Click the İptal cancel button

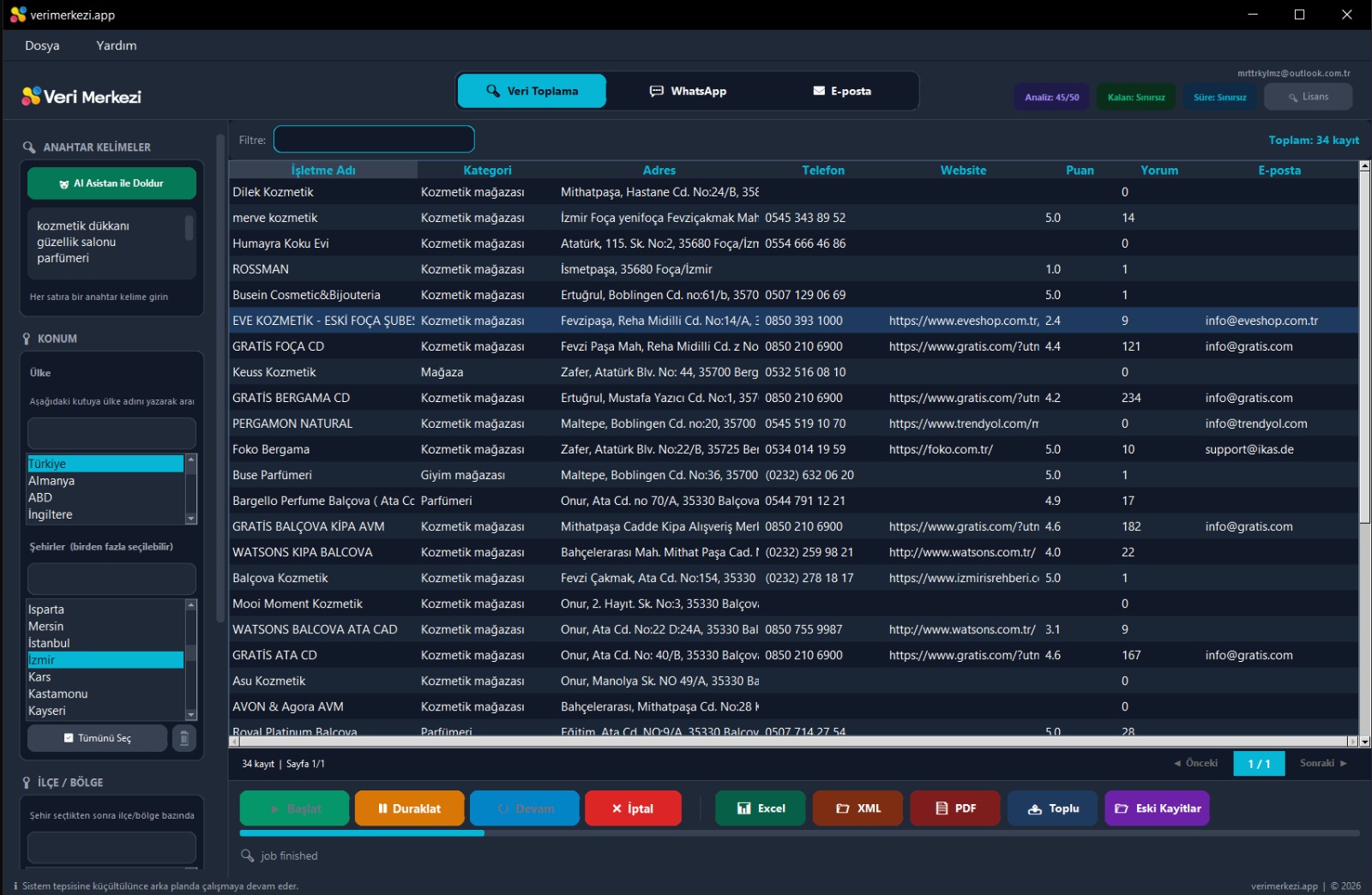point(633,808)
